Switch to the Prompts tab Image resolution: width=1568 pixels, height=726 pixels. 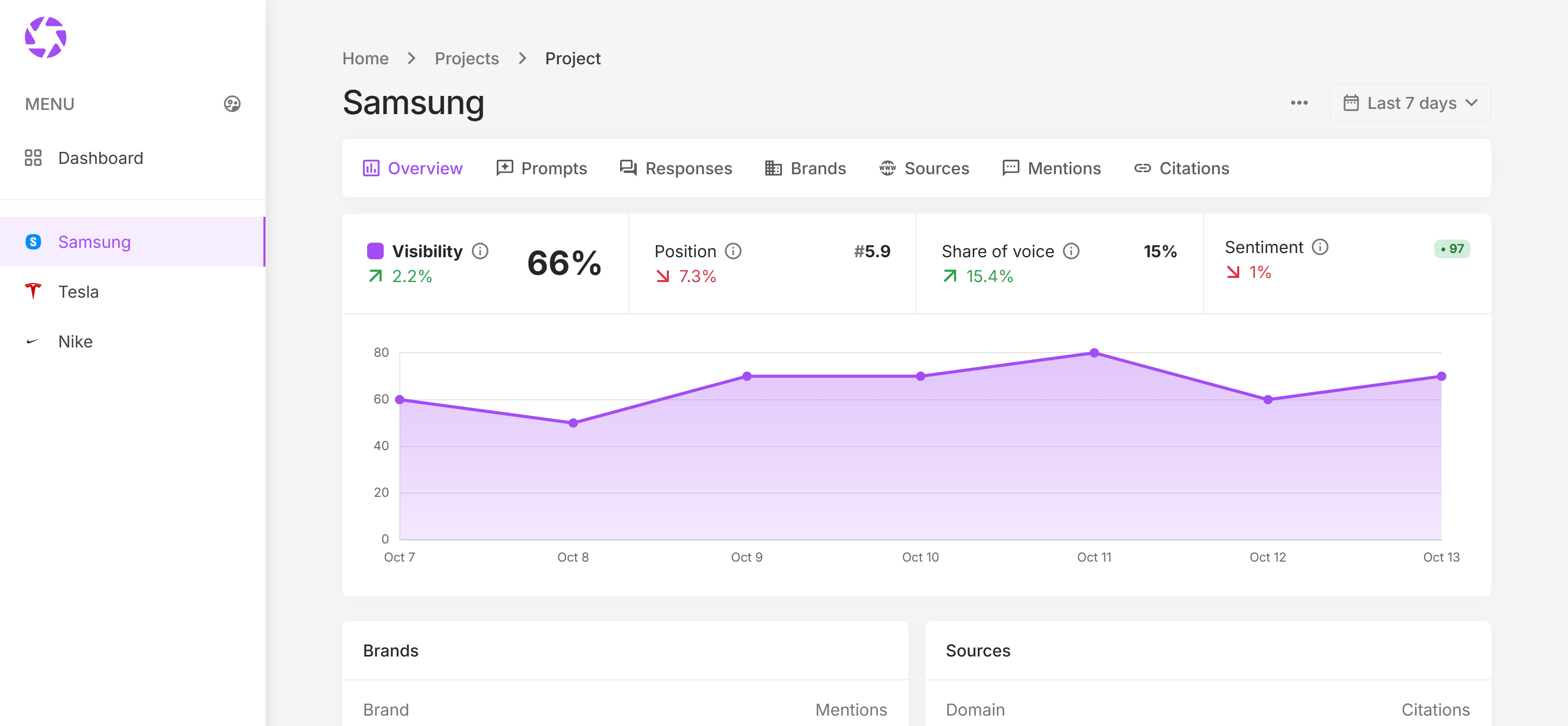pyautogui.click(x=541, y=168)
